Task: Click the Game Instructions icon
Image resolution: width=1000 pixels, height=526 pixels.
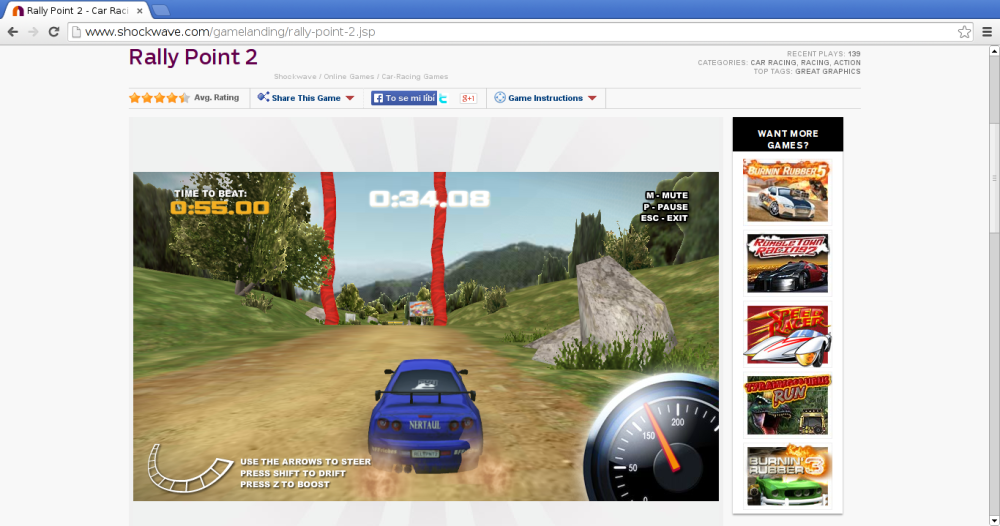Action: (500, 98)
